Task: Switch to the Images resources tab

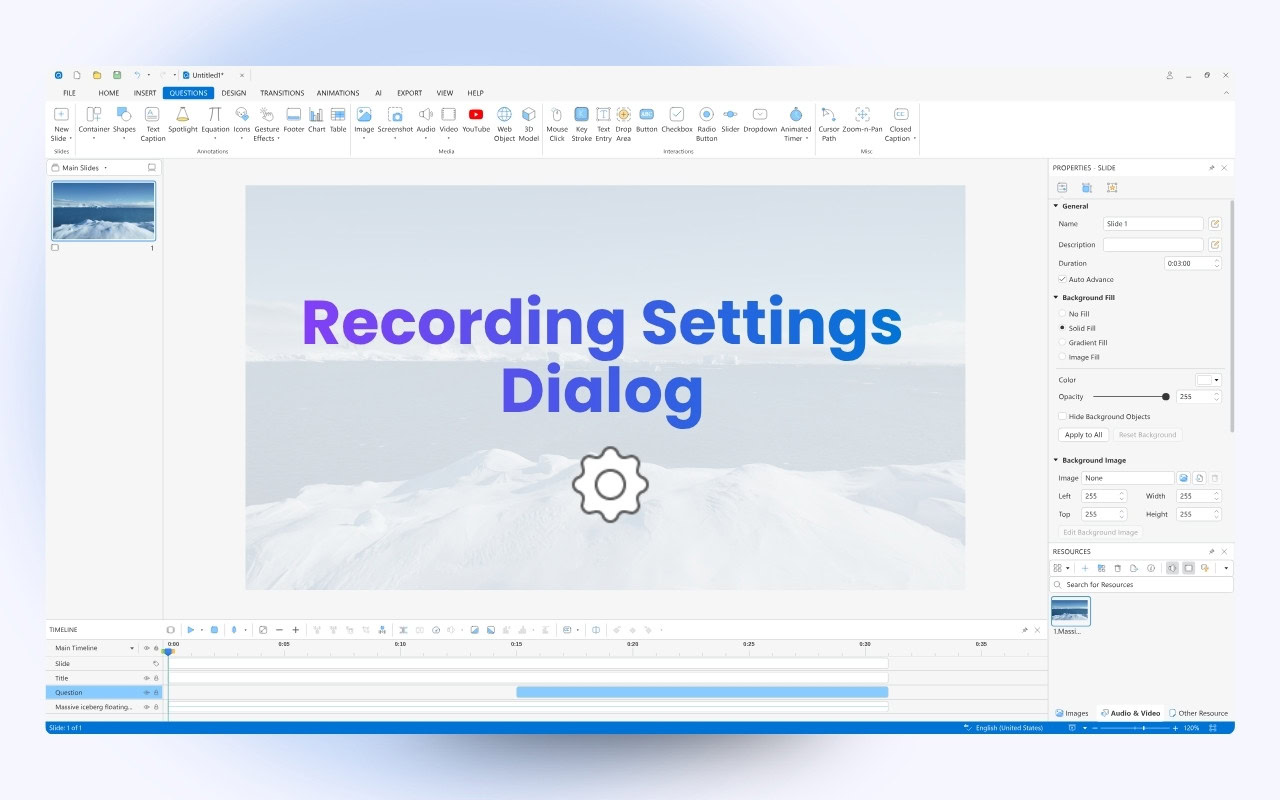Action: [x=1072, y=713]
